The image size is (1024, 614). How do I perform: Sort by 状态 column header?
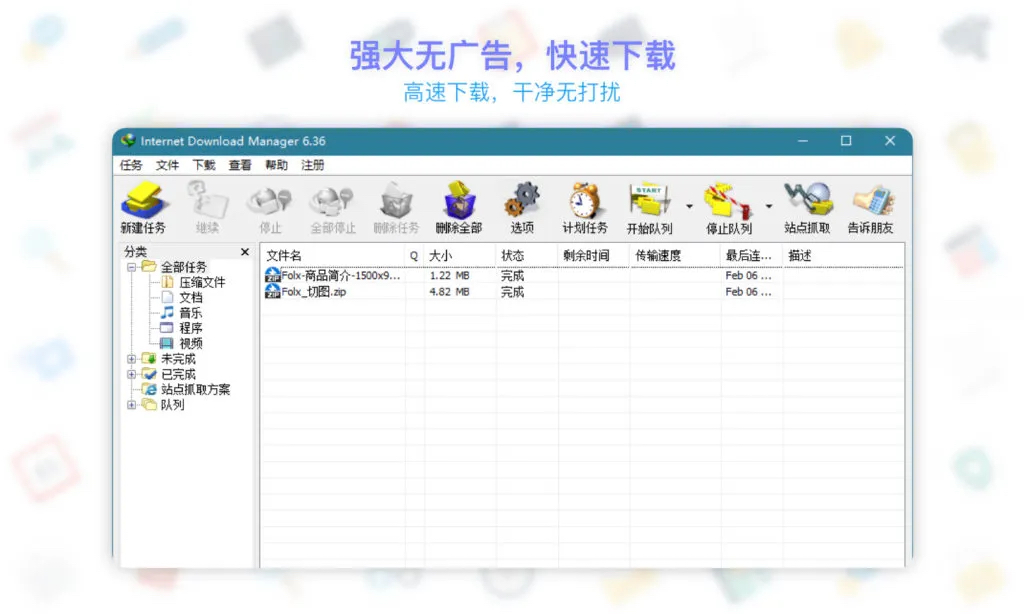(x=527, y=256)
